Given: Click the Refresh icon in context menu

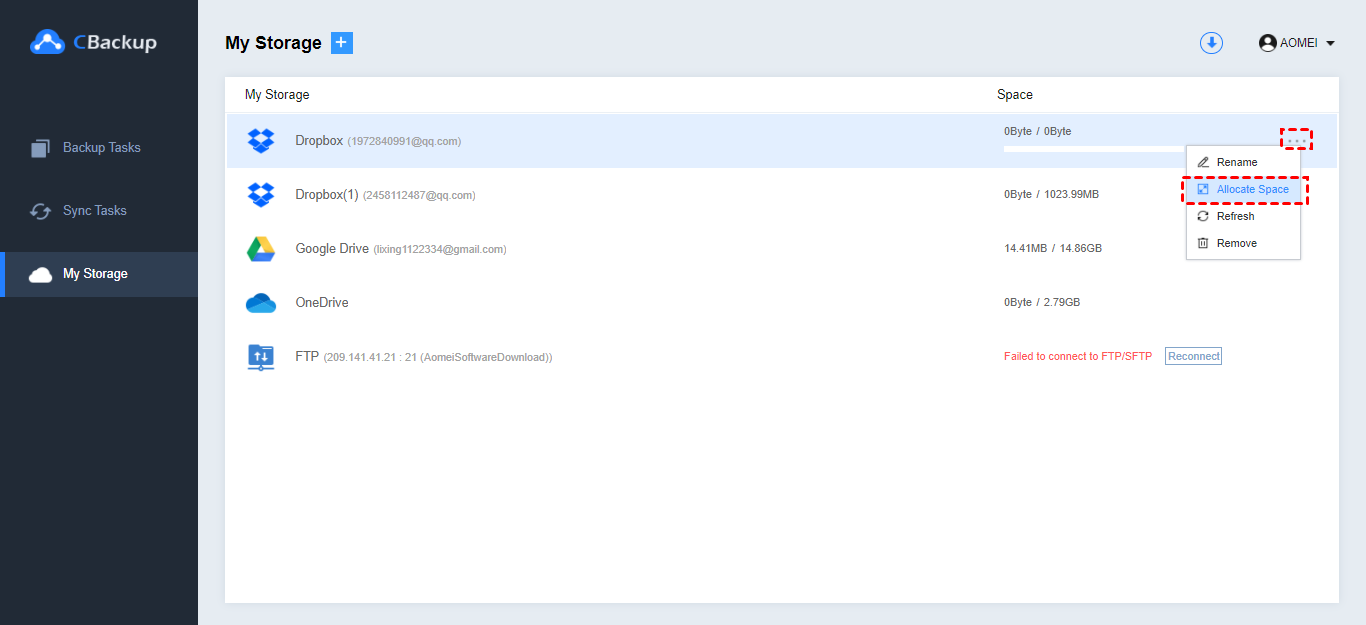Looking at the screenshot, I should (1203, 215).
